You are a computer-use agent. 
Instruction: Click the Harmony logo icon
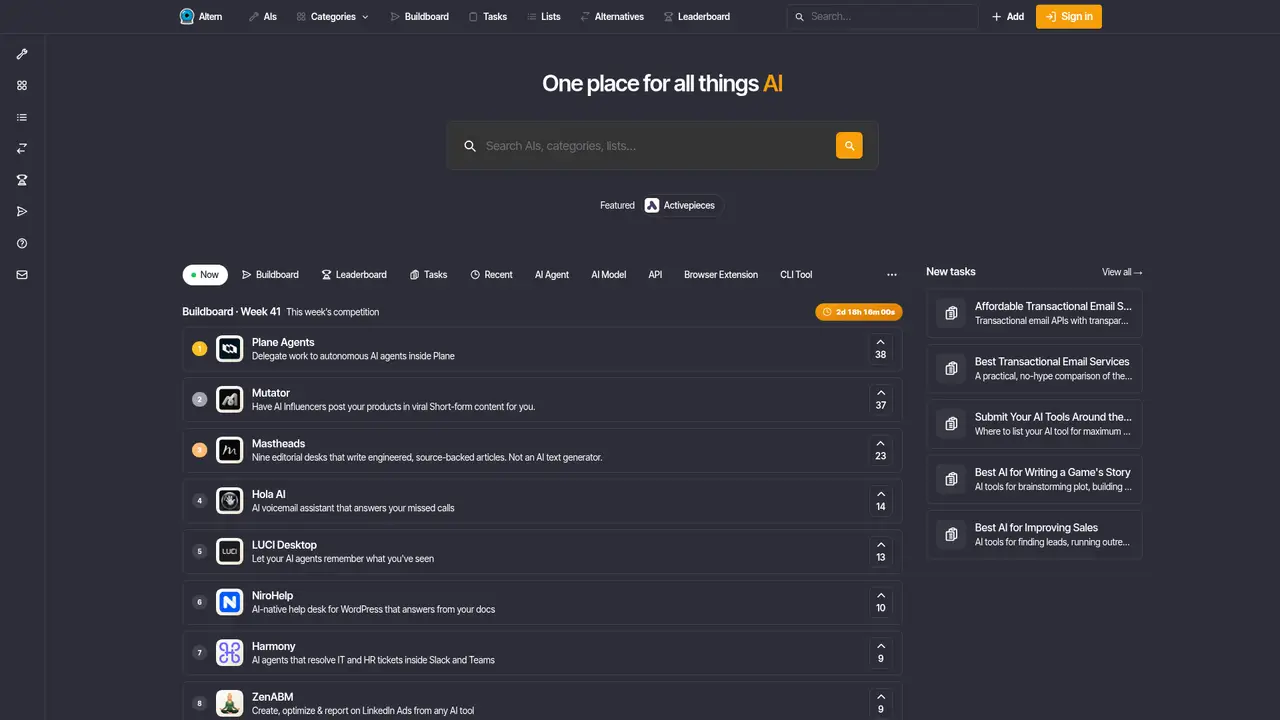coord(230,653)
